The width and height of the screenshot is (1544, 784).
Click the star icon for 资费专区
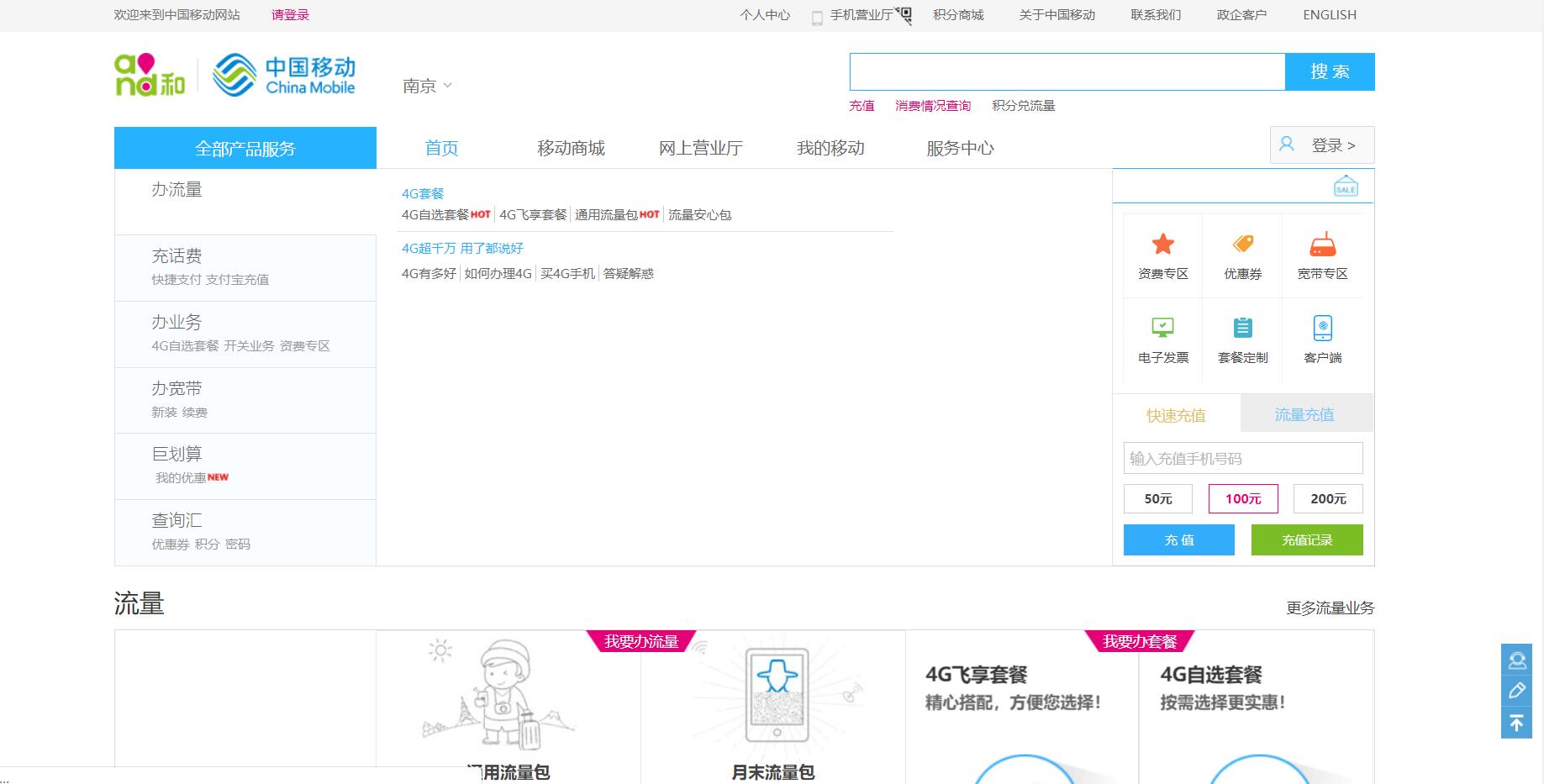[1162, 245]
